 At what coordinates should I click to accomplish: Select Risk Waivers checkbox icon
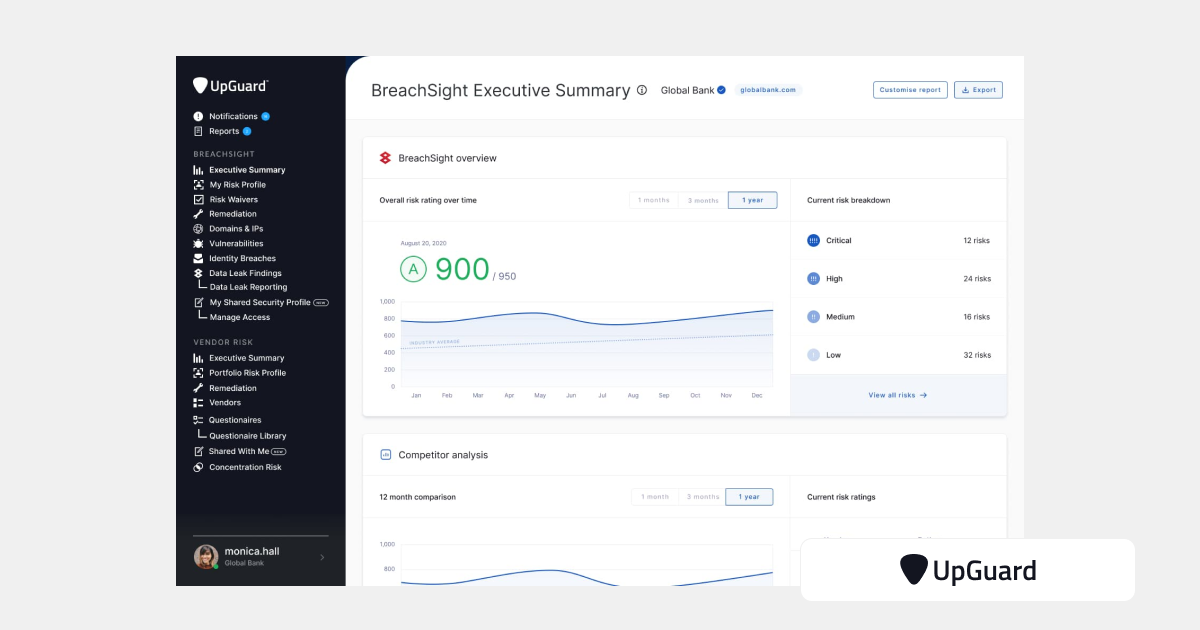coord(198,199)
